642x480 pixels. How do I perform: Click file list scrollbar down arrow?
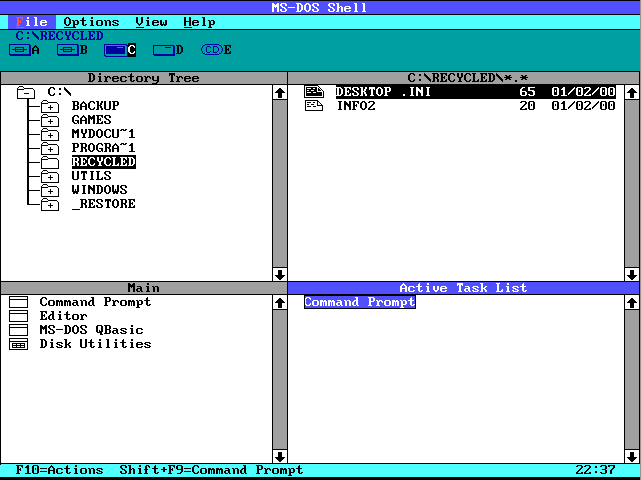(631, 274)
